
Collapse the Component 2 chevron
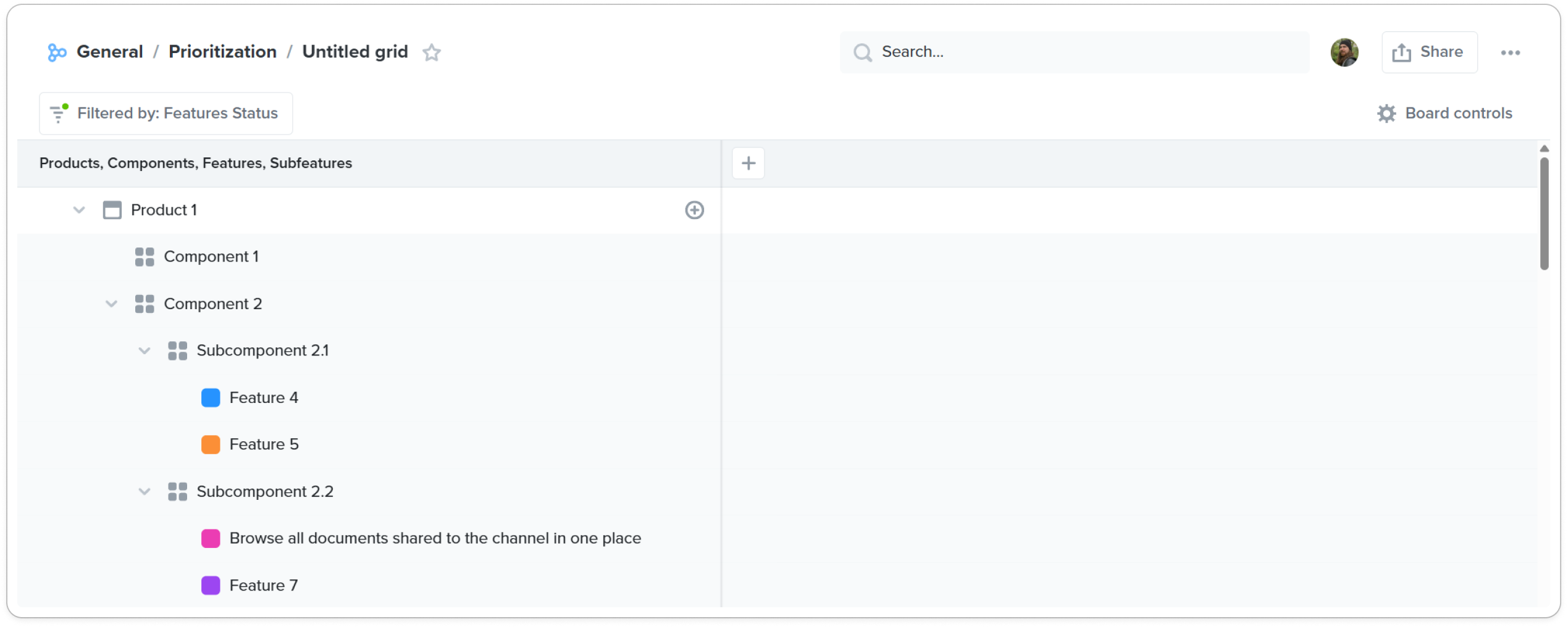click(x=111, y=304)
